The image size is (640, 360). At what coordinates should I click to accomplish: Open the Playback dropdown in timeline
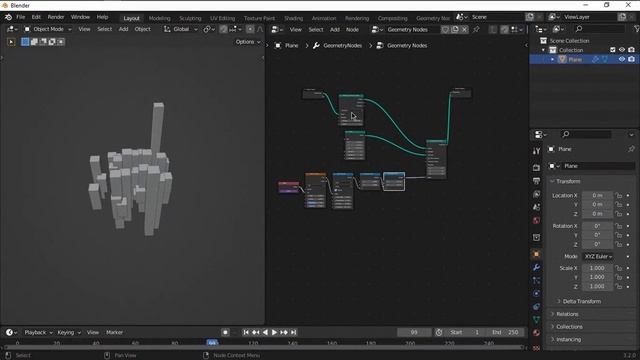coord(38,332)
